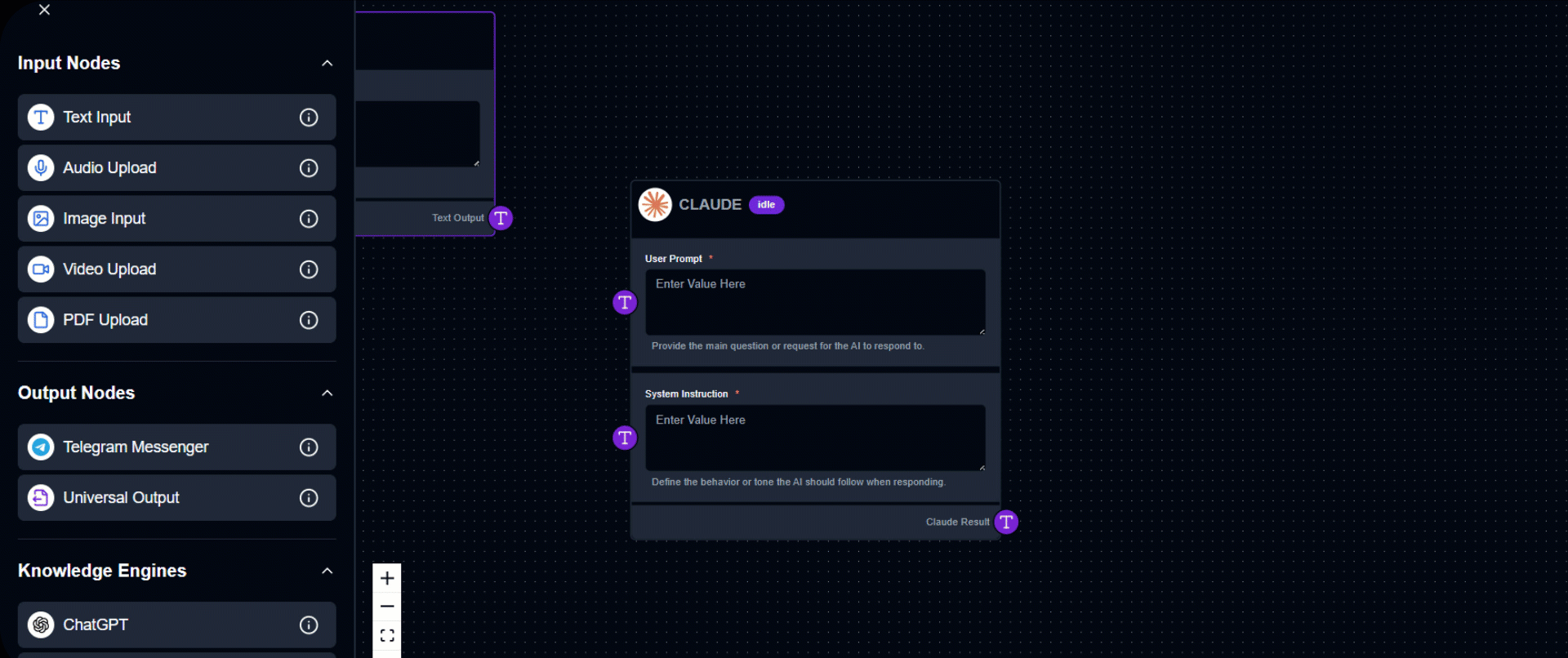Click the Video Upload info icon

309,269
